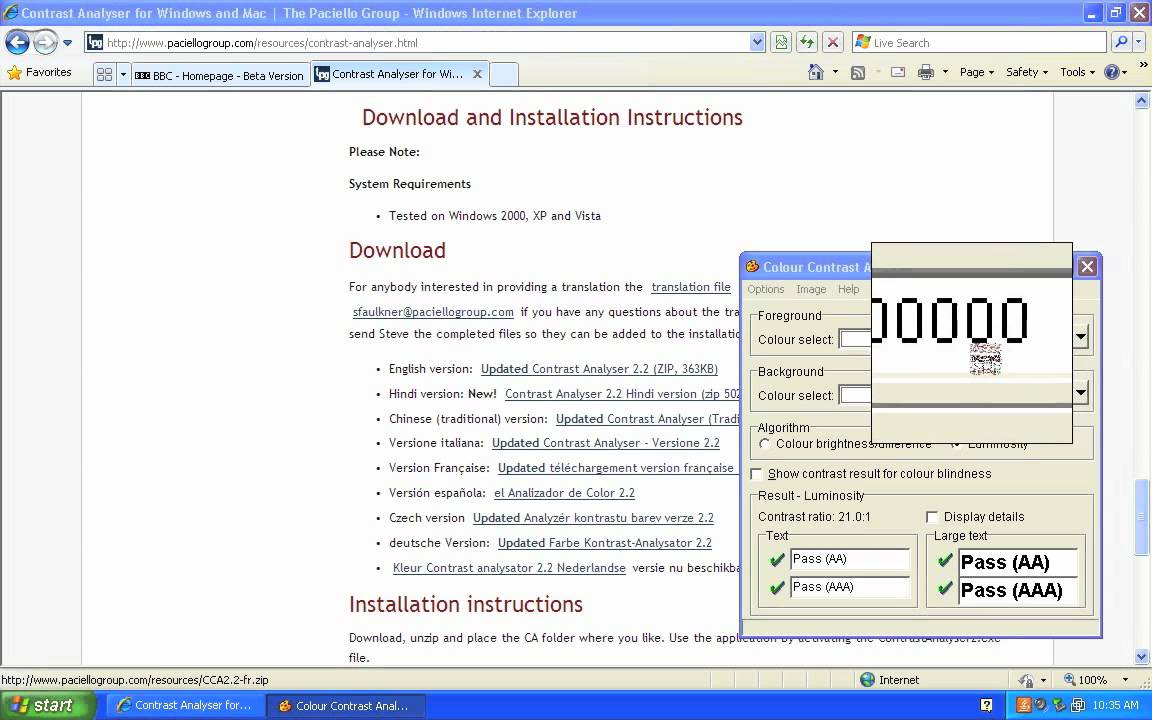This screenshot has height=720, width=1152.
Task: Switch to BBC Homepage Beta Version tab
Action: click(x=219, y=75)
